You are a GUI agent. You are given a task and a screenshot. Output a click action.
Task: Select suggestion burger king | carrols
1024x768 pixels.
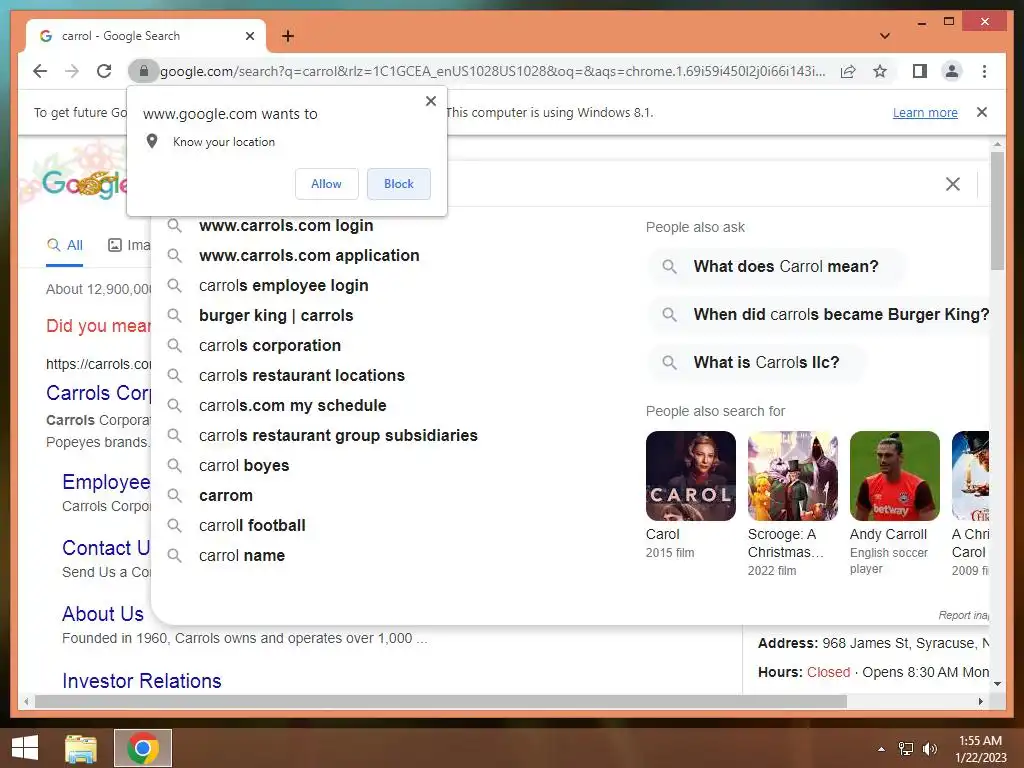pos(276,315)
